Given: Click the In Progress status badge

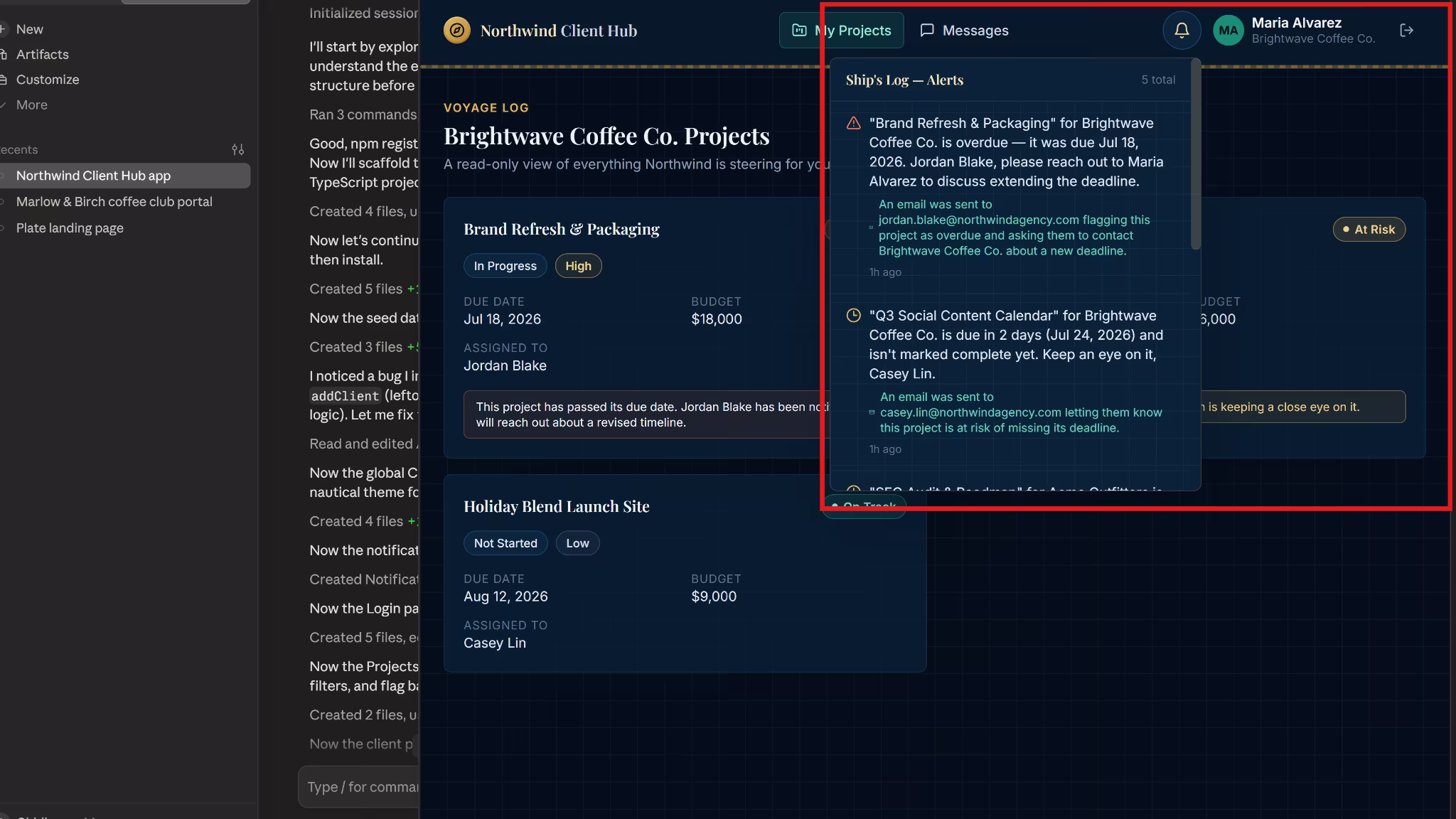Looking at the screenshot, I should click(x=505, y=266).
